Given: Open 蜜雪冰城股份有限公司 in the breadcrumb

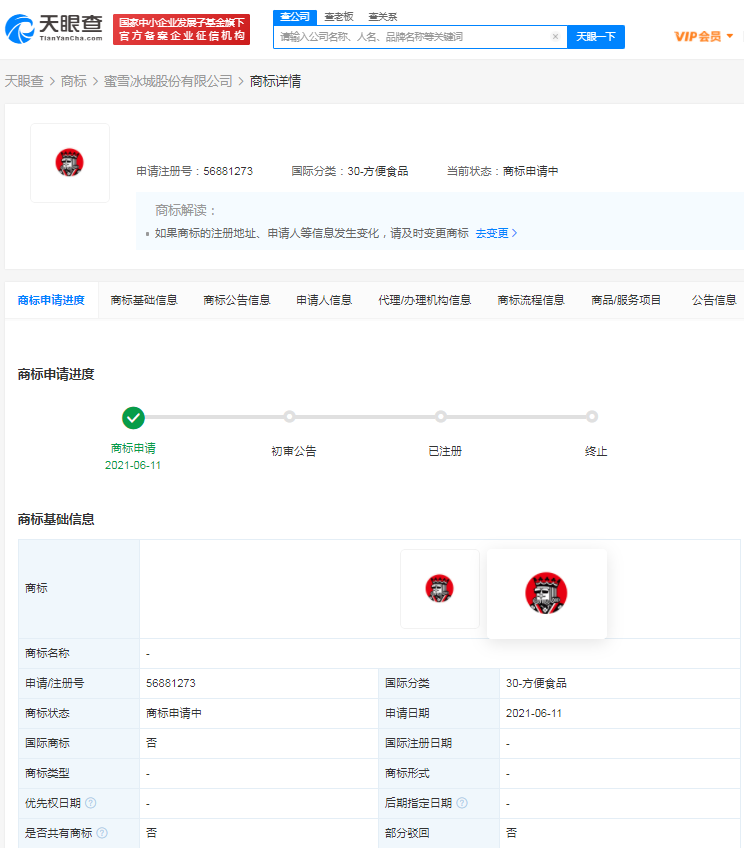Looking at the screenshot, I should point(168,81).
